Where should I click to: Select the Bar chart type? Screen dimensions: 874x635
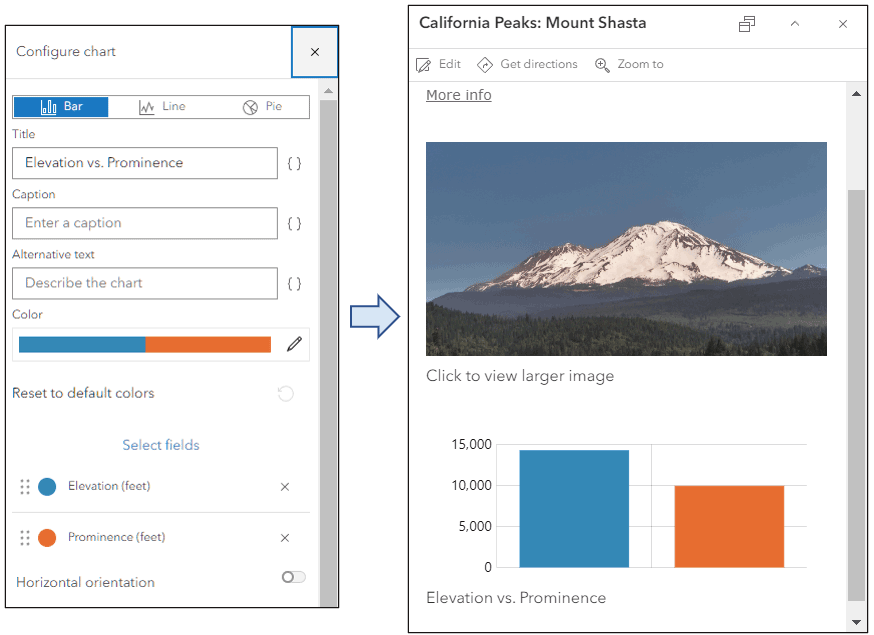(61, 106)
